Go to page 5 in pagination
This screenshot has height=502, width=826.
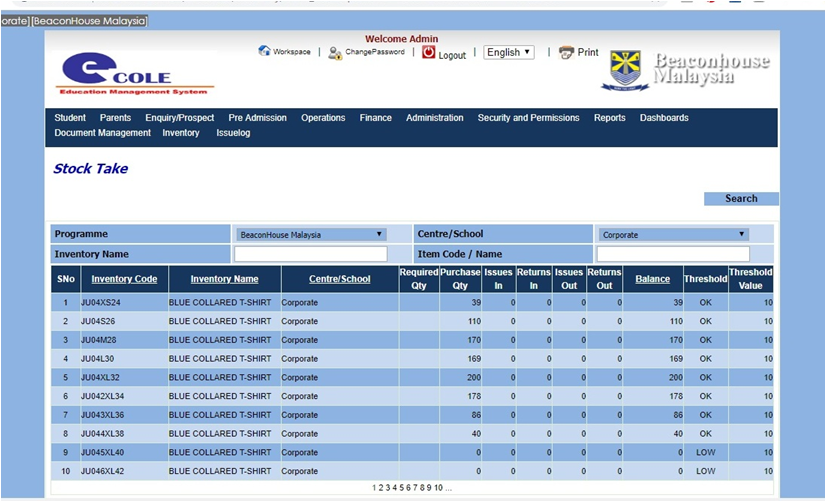point(401,488)
